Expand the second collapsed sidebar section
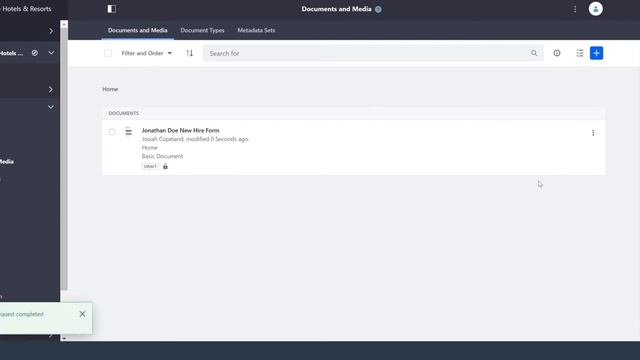Viewport: 640px width, 360px height. tap(51, 89)
